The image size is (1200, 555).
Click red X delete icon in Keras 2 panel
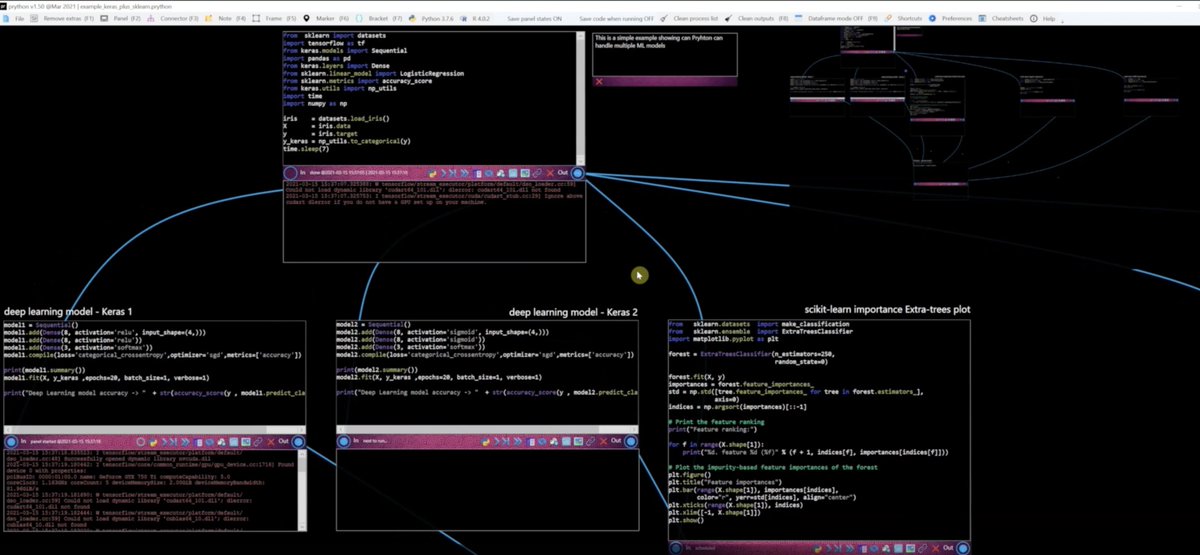pyautogui.click(x=603, y=440)
